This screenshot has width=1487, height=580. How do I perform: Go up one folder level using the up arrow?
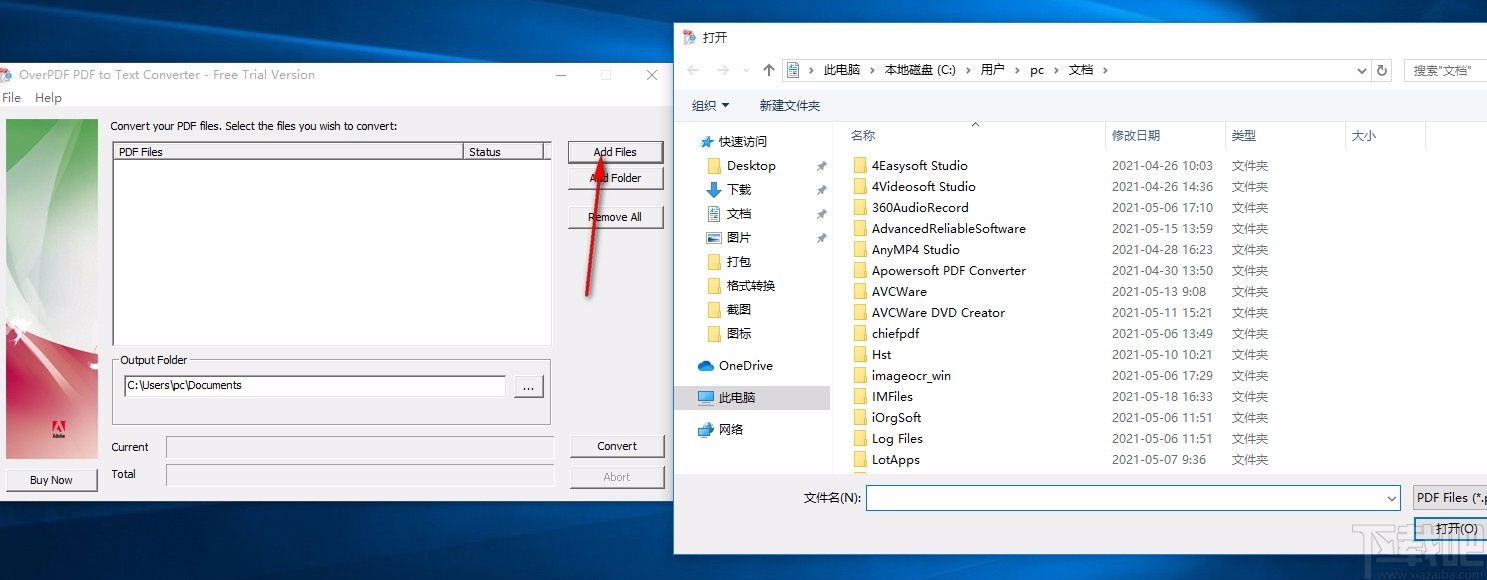[x=768, y=69]
